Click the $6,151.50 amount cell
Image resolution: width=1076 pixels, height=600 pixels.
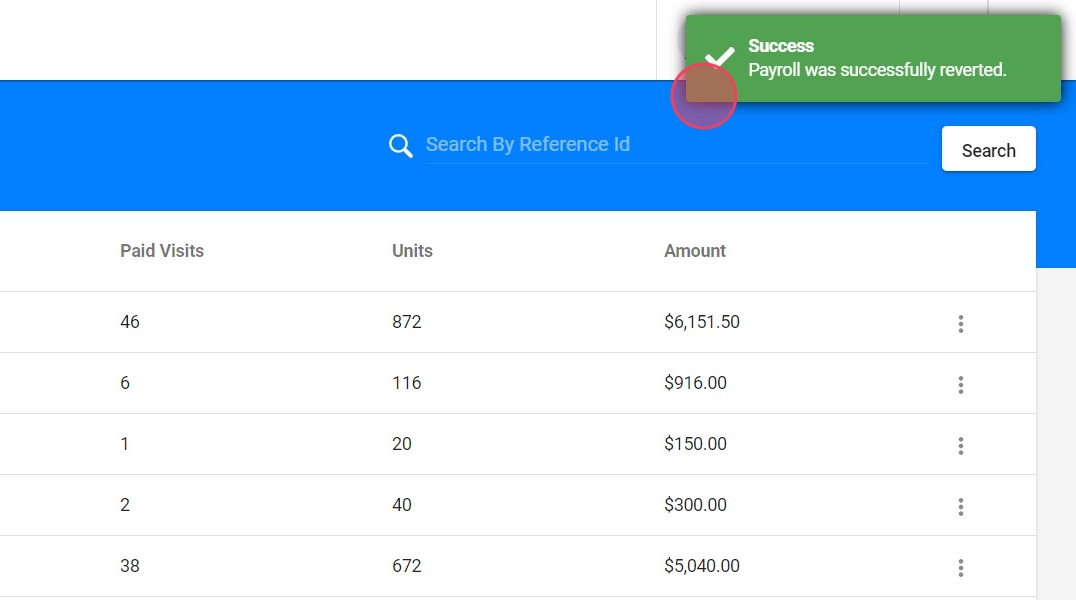(702, 322)
